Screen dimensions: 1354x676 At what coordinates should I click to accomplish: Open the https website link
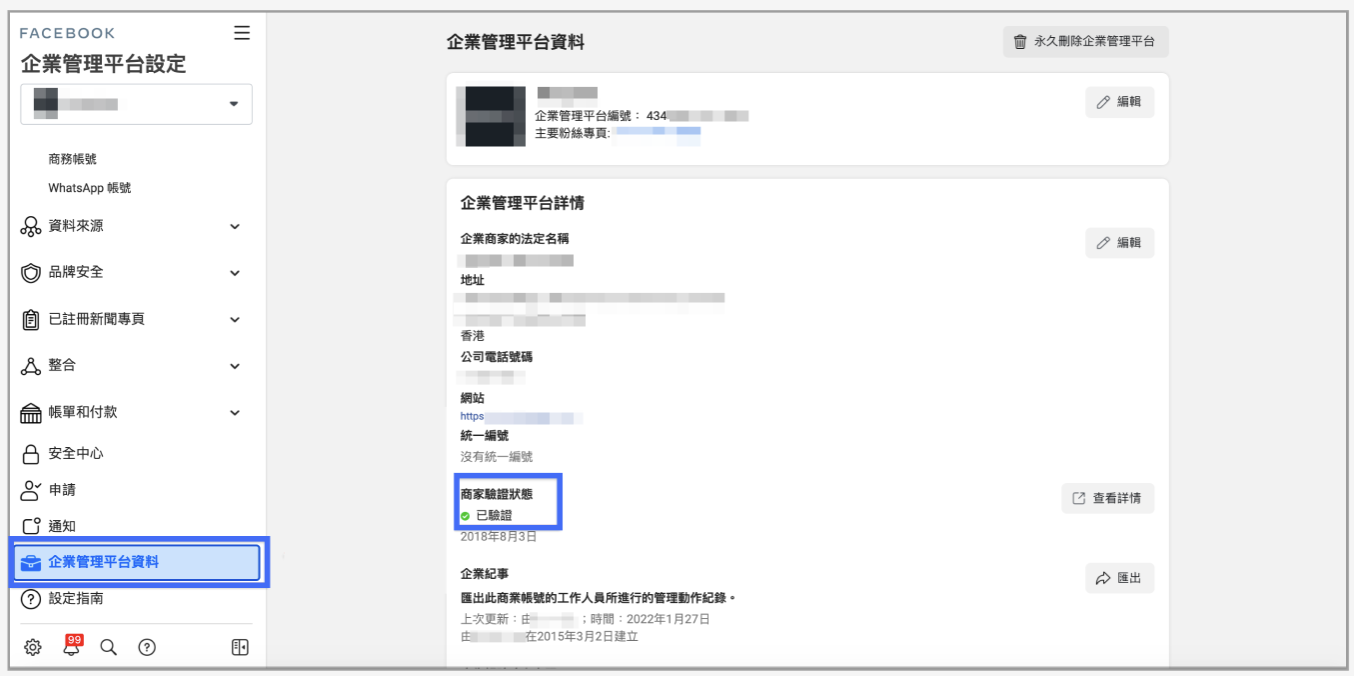(521, 417)
